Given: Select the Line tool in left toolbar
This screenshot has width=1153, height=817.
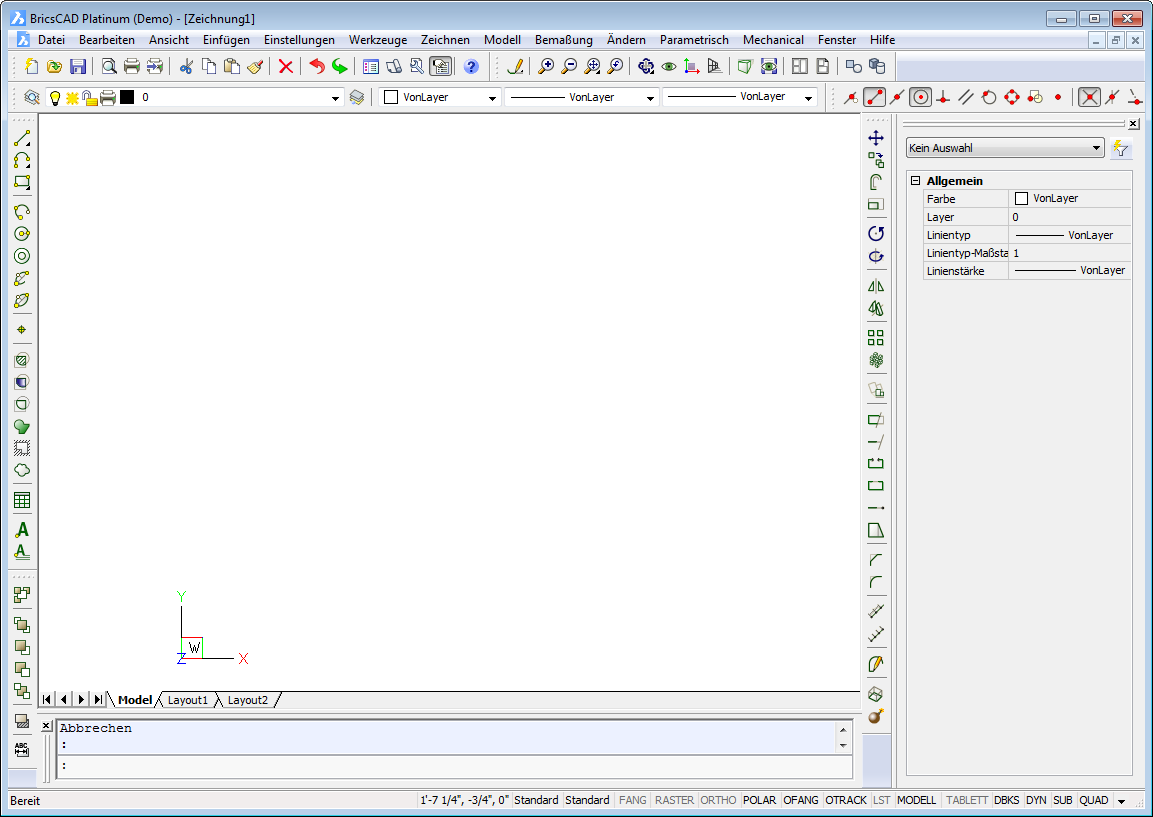Looking at the screenshot, I should [22, 138].
